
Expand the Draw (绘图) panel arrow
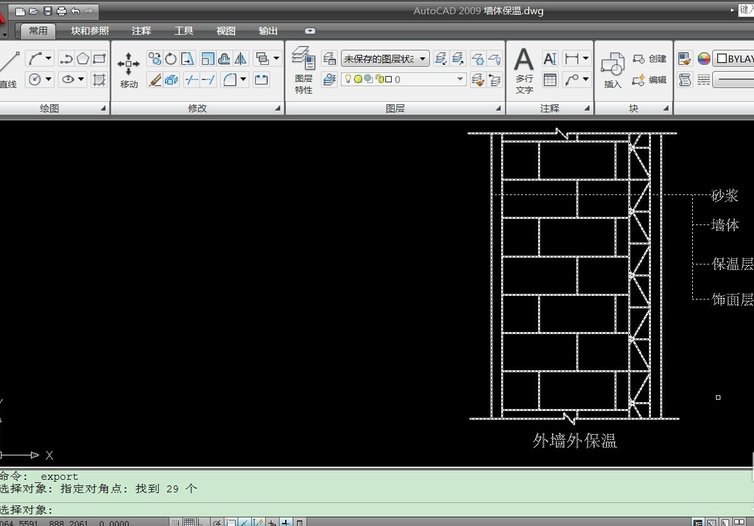tap(103, 109)
